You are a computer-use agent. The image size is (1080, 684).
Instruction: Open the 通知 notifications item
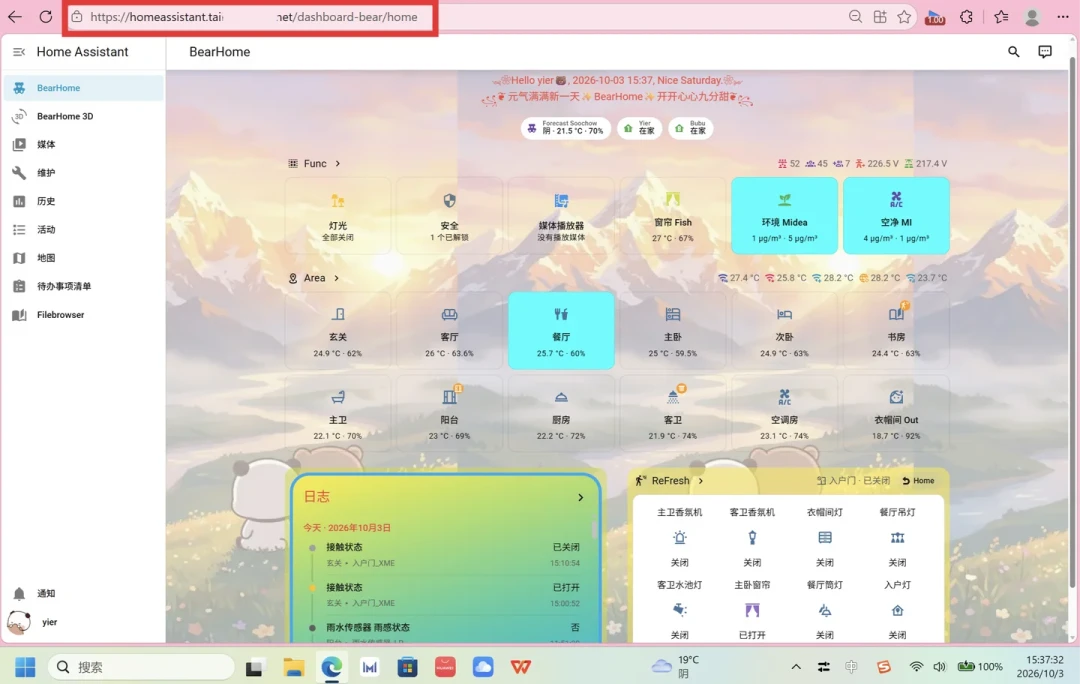point(83,593)
